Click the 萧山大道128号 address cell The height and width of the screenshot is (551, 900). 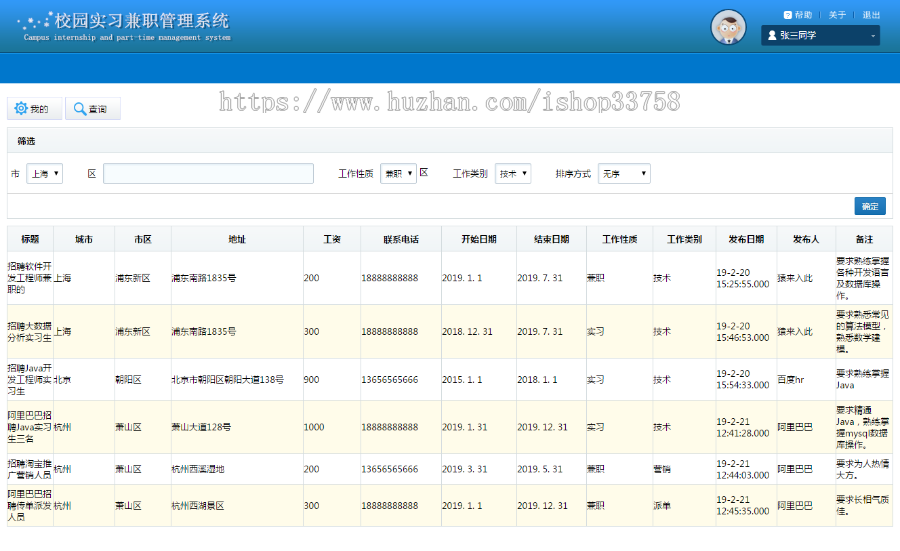[237, 427]
